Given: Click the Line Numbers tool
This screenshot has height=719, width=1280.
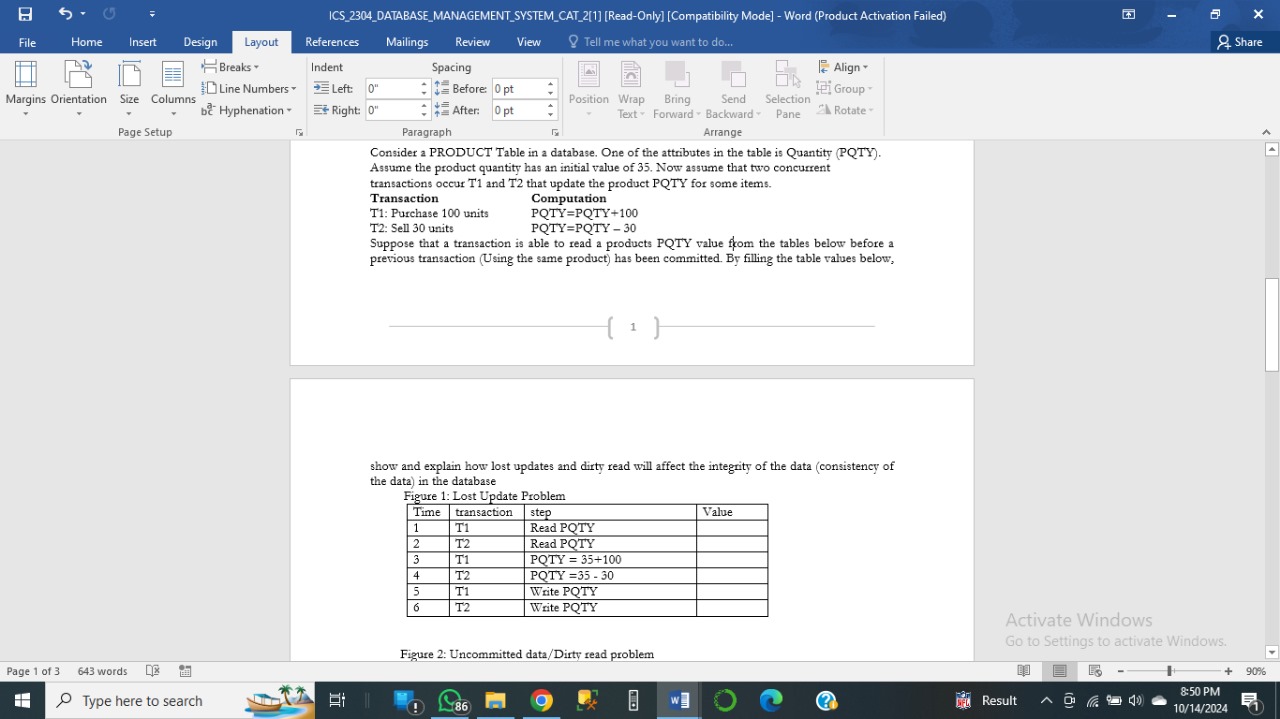Looking at the screenshot, I should point(247,88).
